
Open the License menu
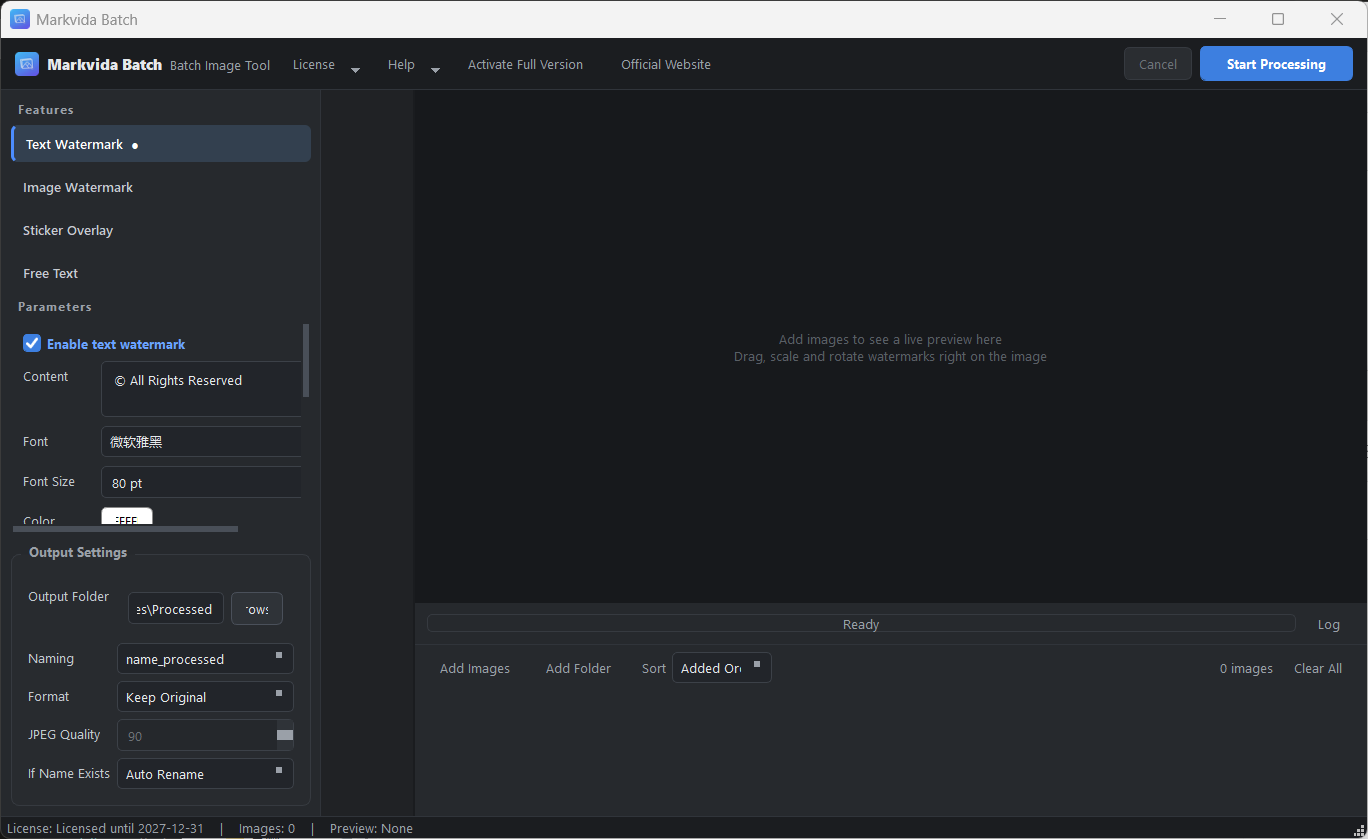[314, 64]
